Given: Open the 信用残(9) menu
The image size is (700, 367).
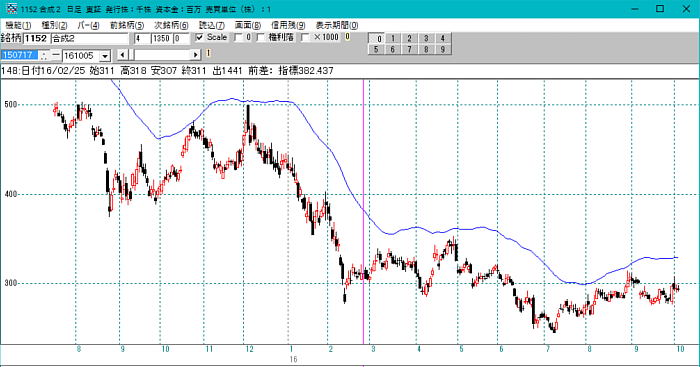Looking at the screenshot, I should (x=288, y=25).
